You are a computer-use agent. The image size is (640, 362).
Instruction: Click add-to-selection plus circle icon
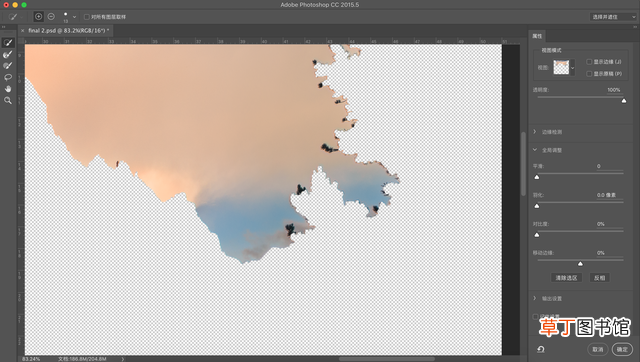[x=38, y=17]
